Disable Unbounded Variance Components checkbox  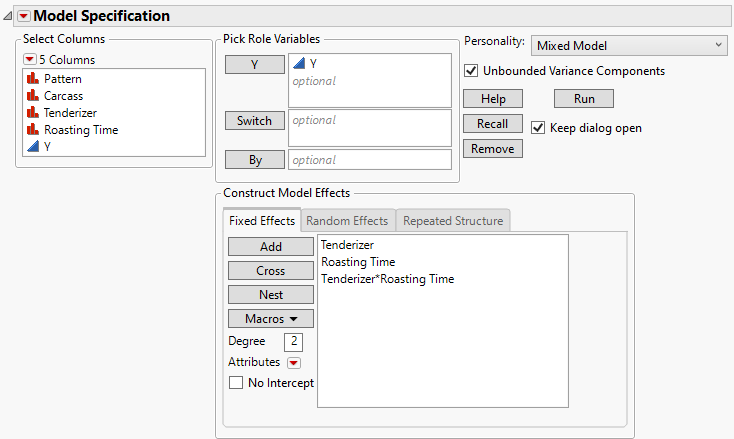[x=472, y=71]
